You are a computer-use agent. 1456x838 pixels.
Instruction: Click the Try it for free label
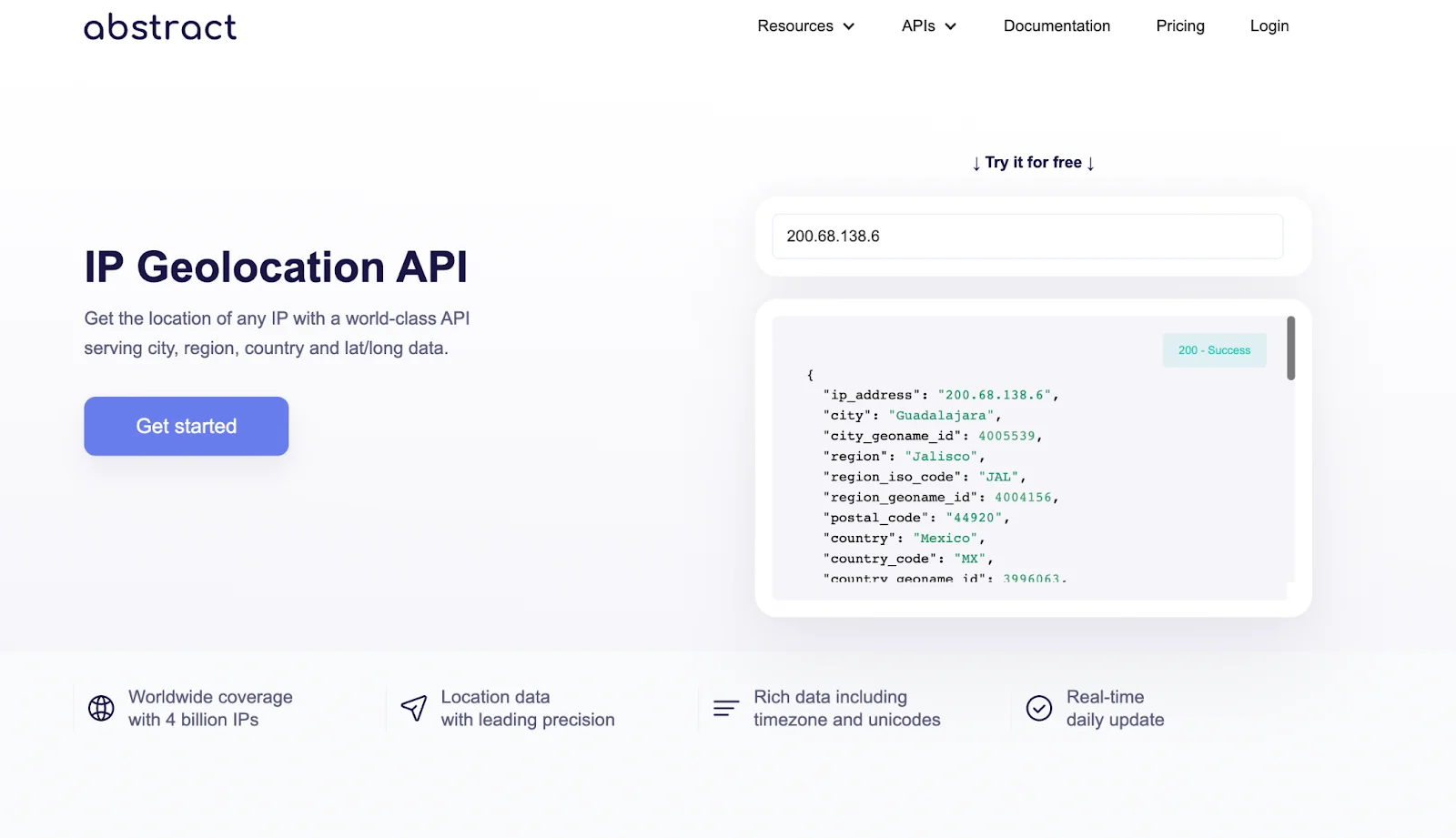1034,163
